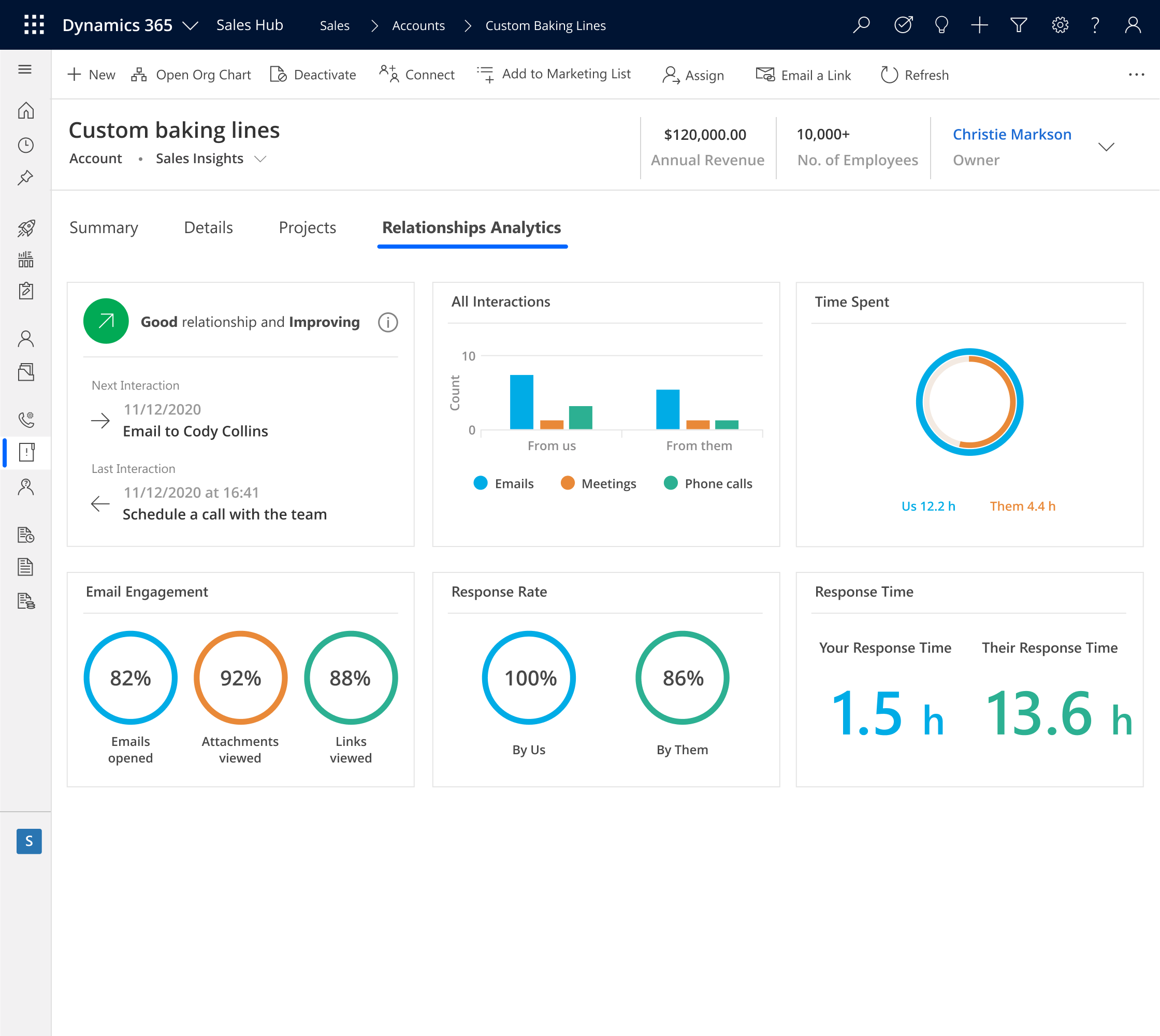Image resolution: width=1160 pixels, height=1036 pixels.
Task: Click the Sales Hub app name
Action: [250, 25]
